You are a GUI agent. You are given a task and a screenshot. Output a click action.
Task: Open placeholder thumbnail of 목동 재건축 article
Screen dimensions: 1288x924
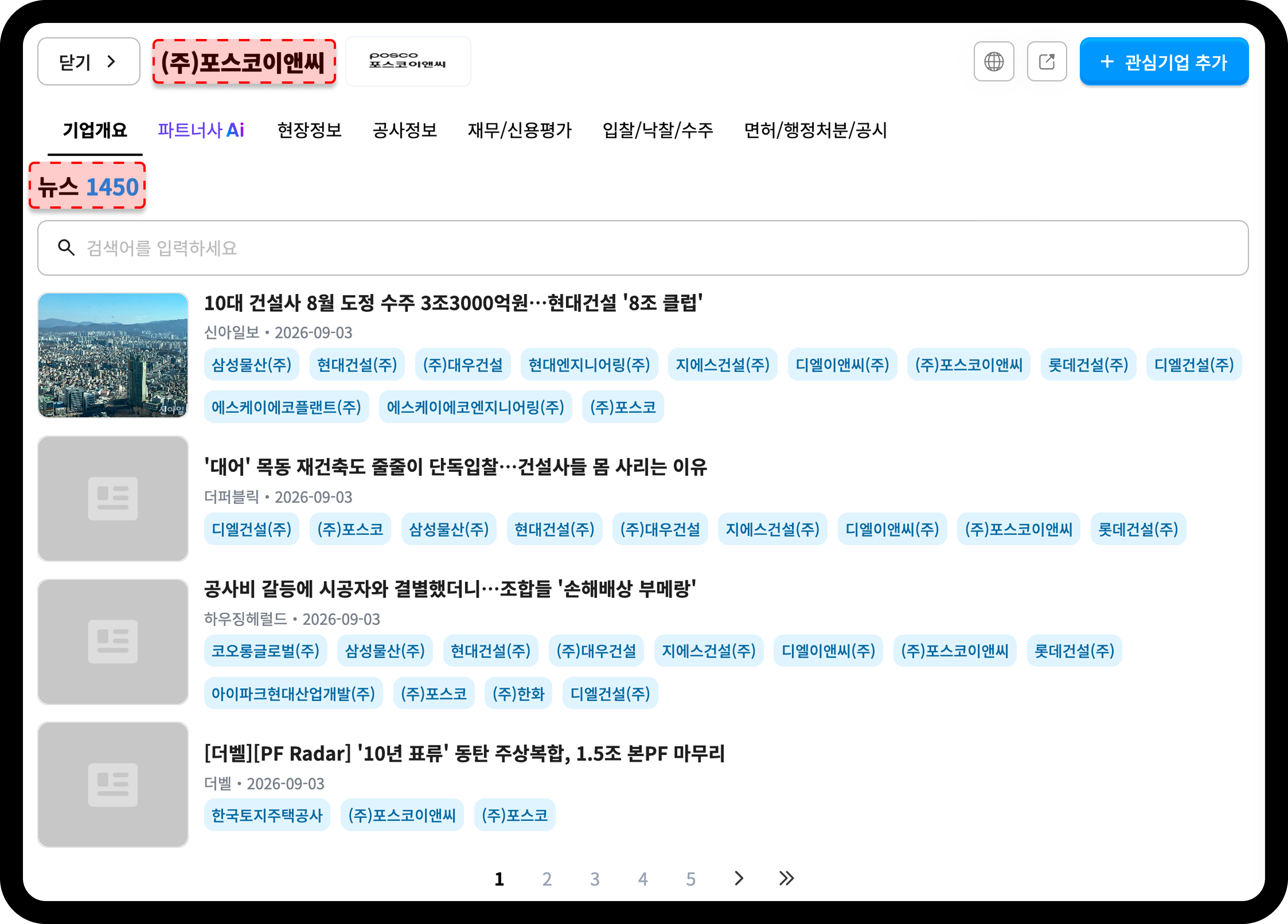(113, 498)
